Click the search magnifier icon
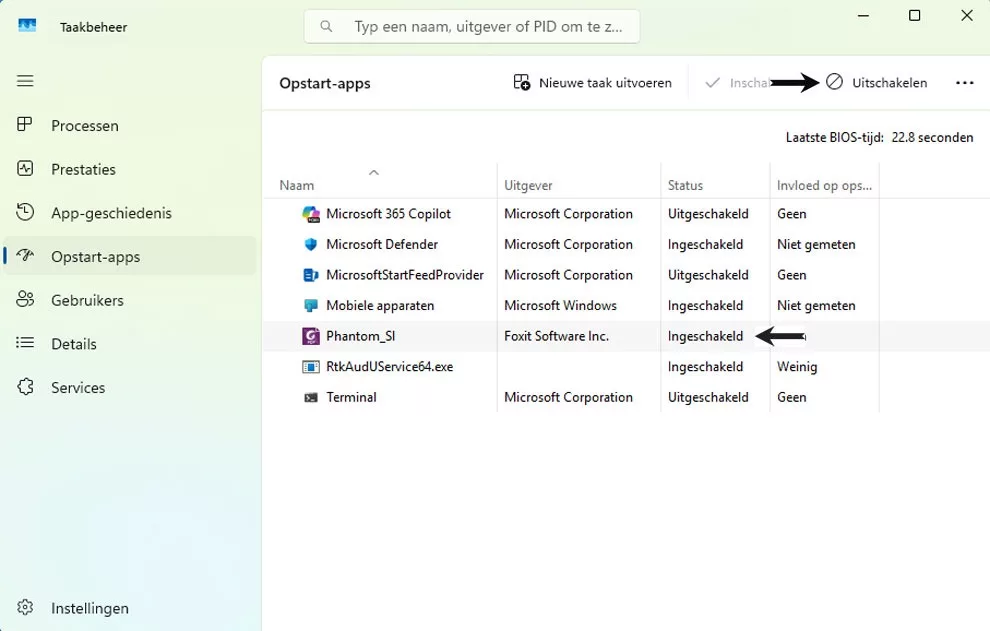This screenshot has height=631, width=990. point(326,27)
